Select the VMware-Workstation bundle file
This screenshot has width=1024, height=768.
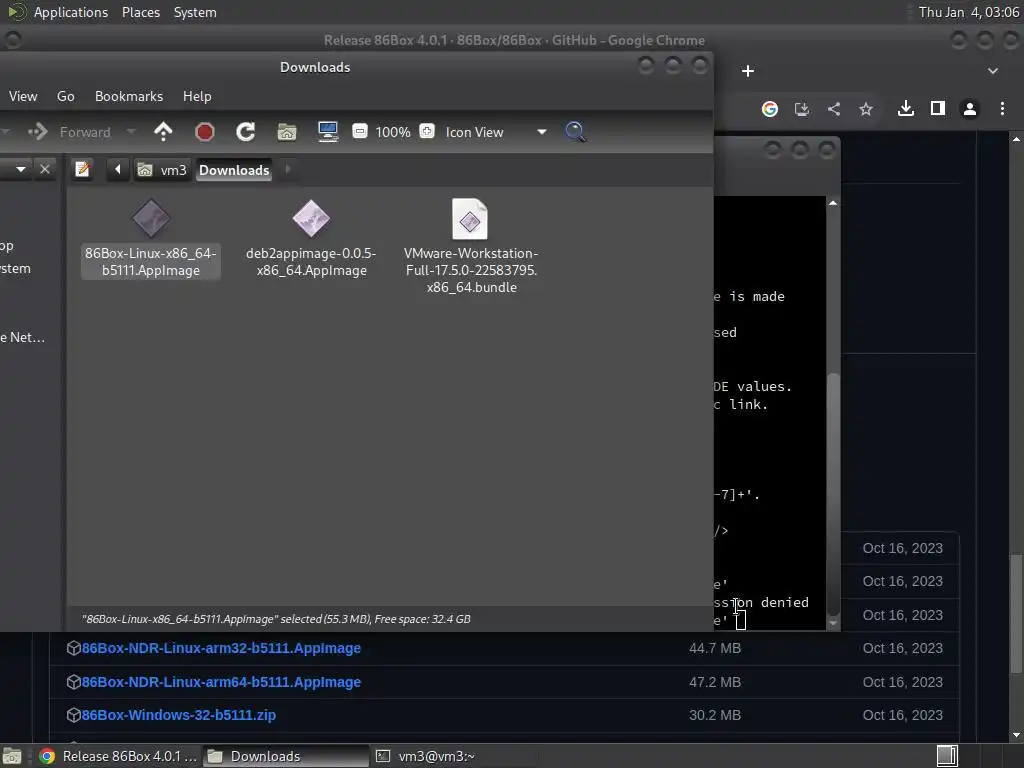471,246
